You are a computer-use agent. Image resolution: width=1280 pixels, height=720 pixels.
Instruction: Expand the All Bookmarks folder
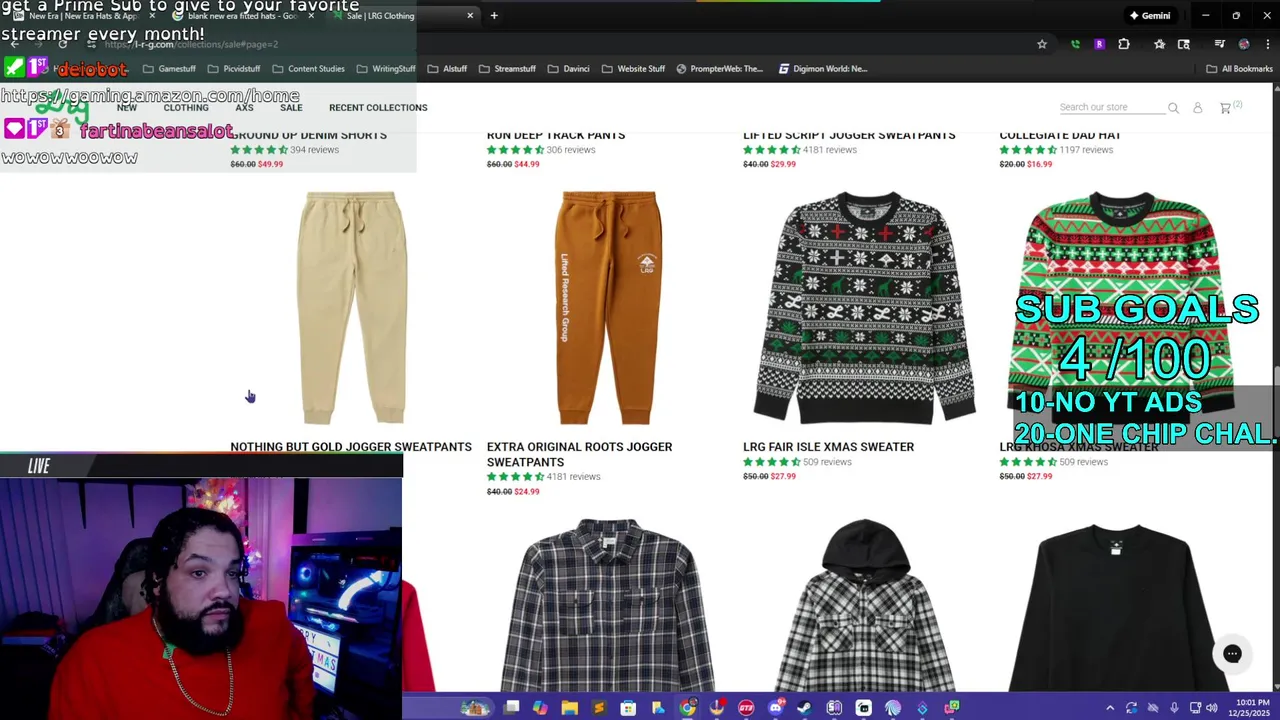coord(1239,69)
